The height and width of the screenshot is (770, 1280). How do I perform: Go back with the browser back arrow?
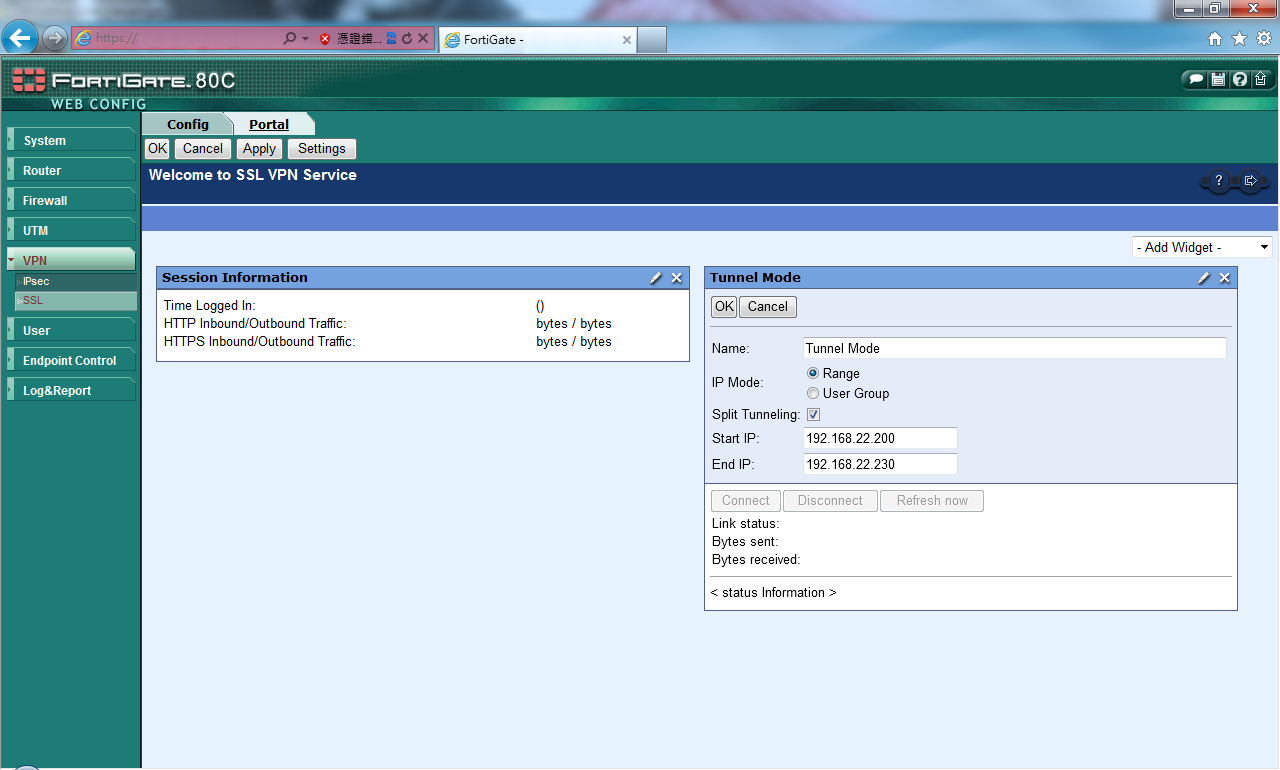click(20, 38)
